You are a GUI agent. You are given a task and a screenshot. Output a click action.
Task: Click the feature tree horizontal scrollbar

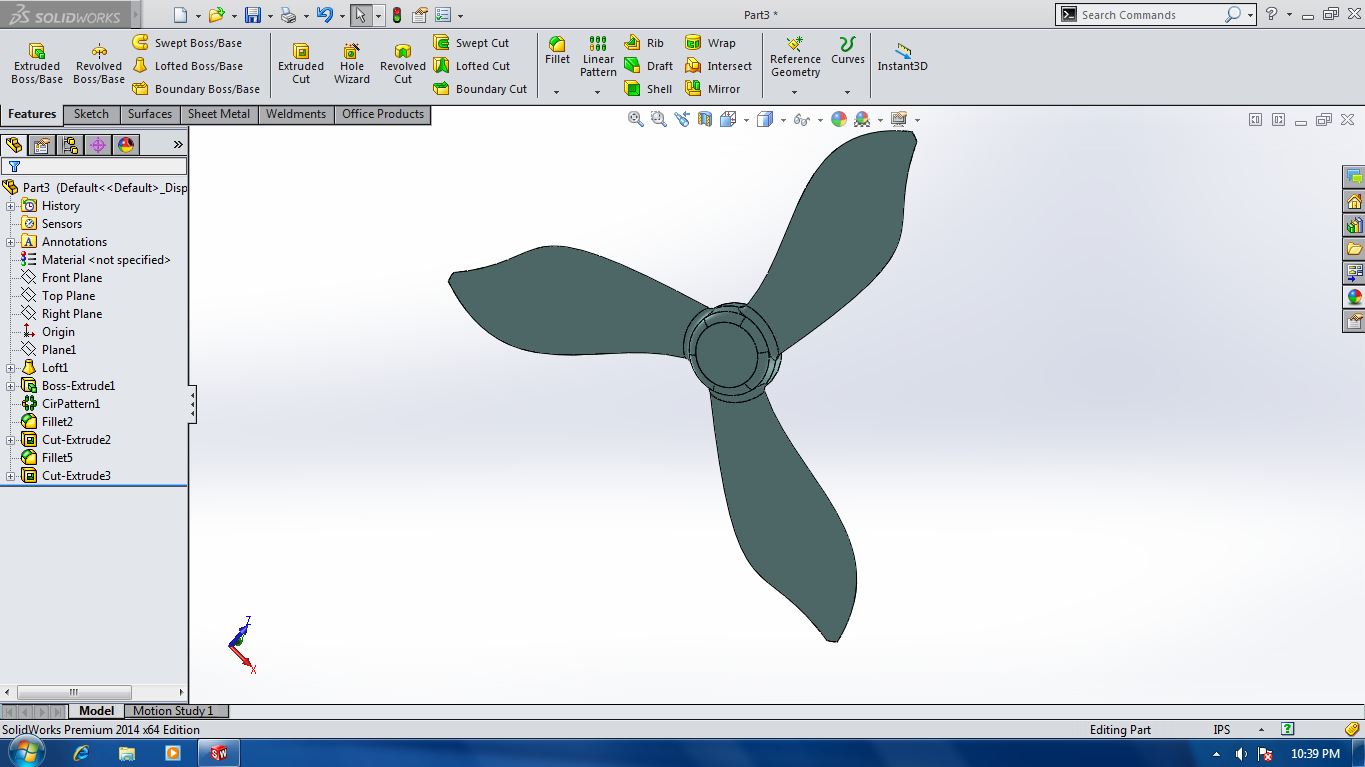[x=73, y=692]
